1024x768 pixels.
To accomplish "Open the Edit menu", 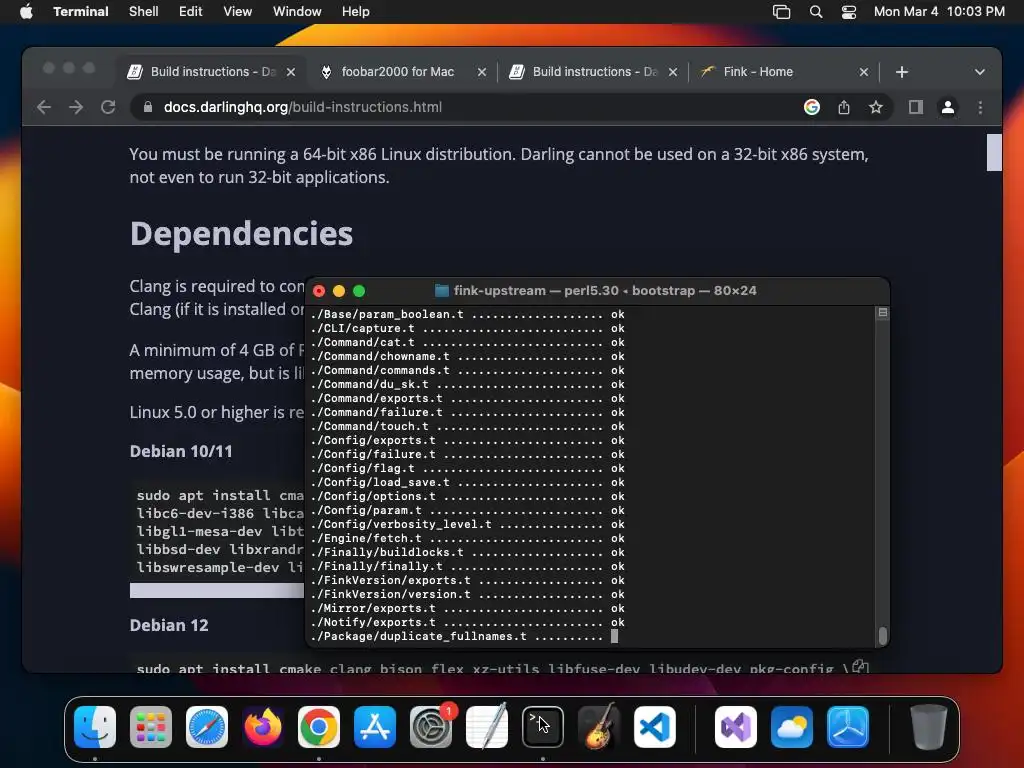I will [x=191, y=12].
